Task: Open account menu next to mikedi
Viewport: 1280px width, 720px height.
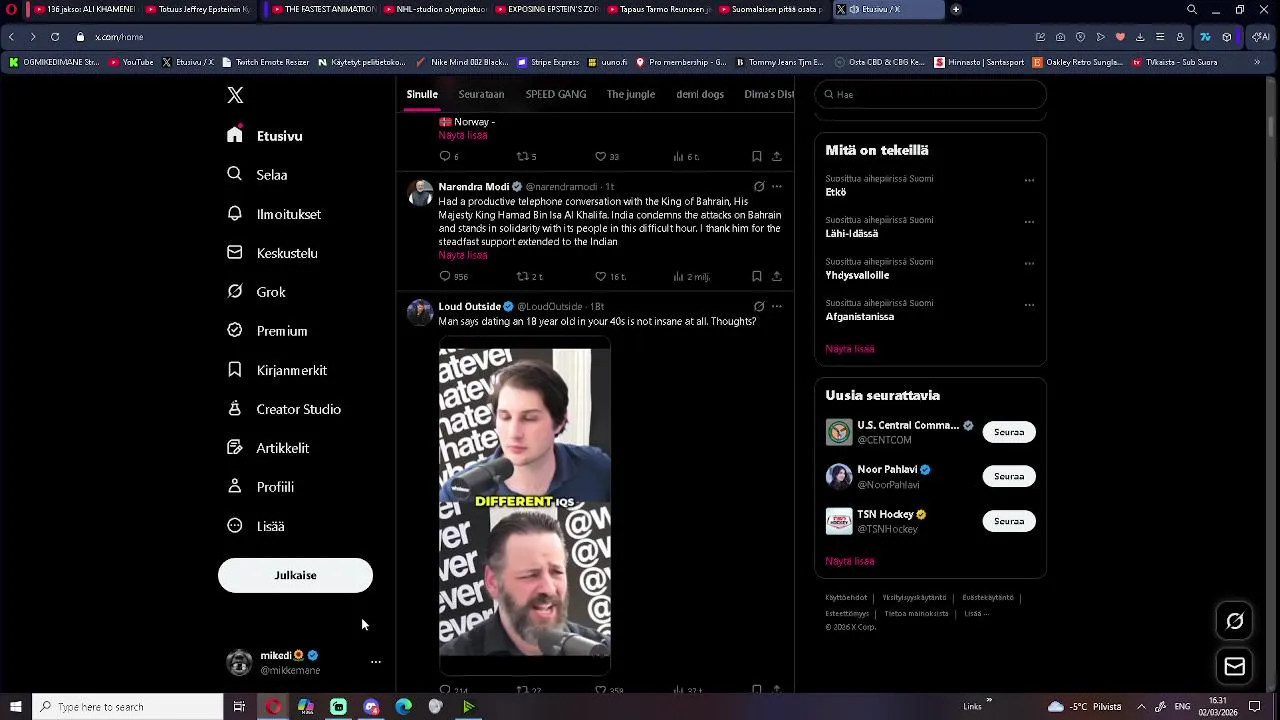Action: coord(376,662)
